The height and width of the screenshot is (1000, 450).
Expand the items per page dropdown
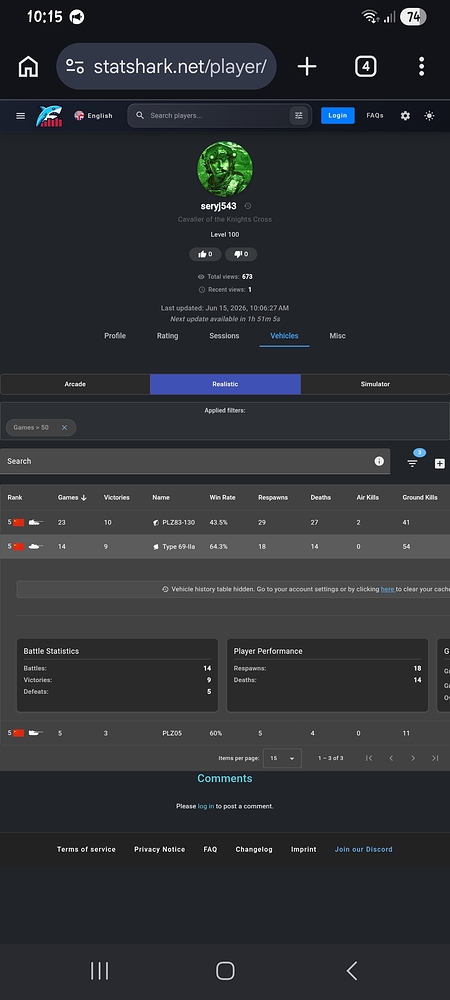pos(282,758)
